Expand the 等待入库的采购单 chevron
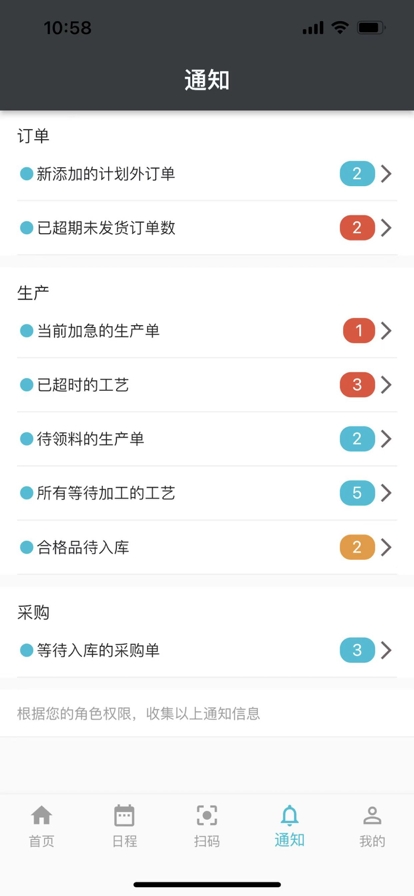The image size is (414, 896). (387, 650)
